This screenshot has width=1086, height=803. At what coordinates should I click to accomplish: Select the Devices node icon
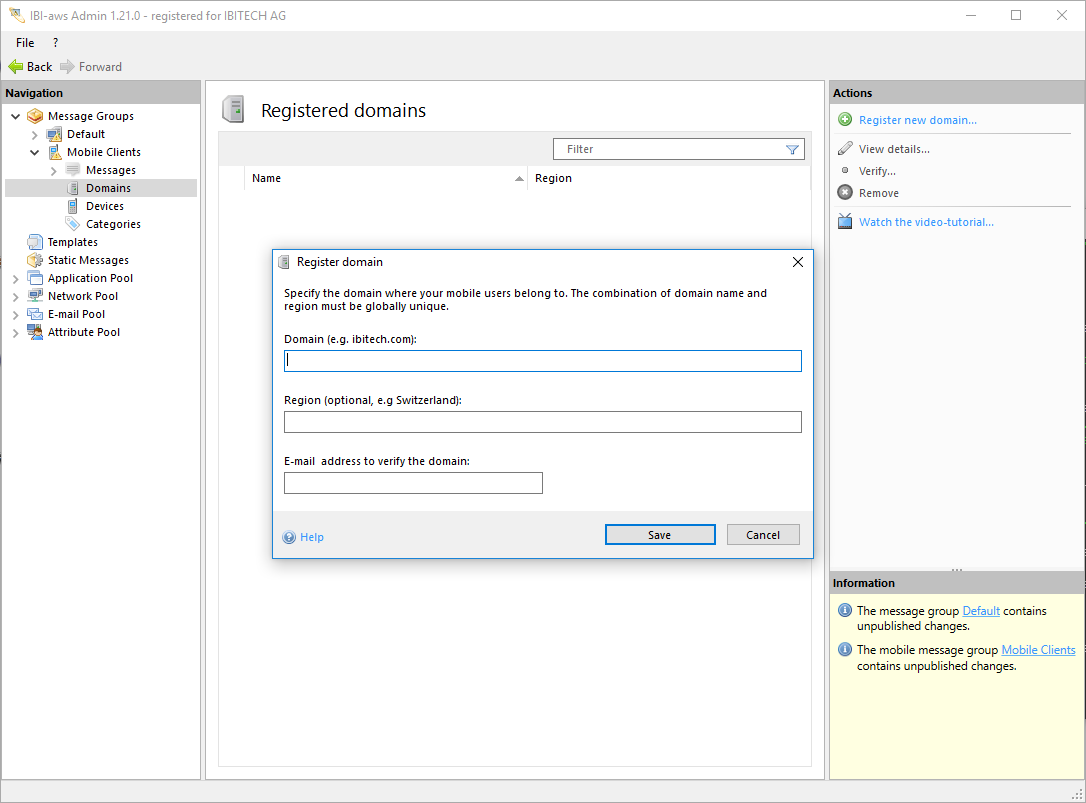tap(73, 206)
